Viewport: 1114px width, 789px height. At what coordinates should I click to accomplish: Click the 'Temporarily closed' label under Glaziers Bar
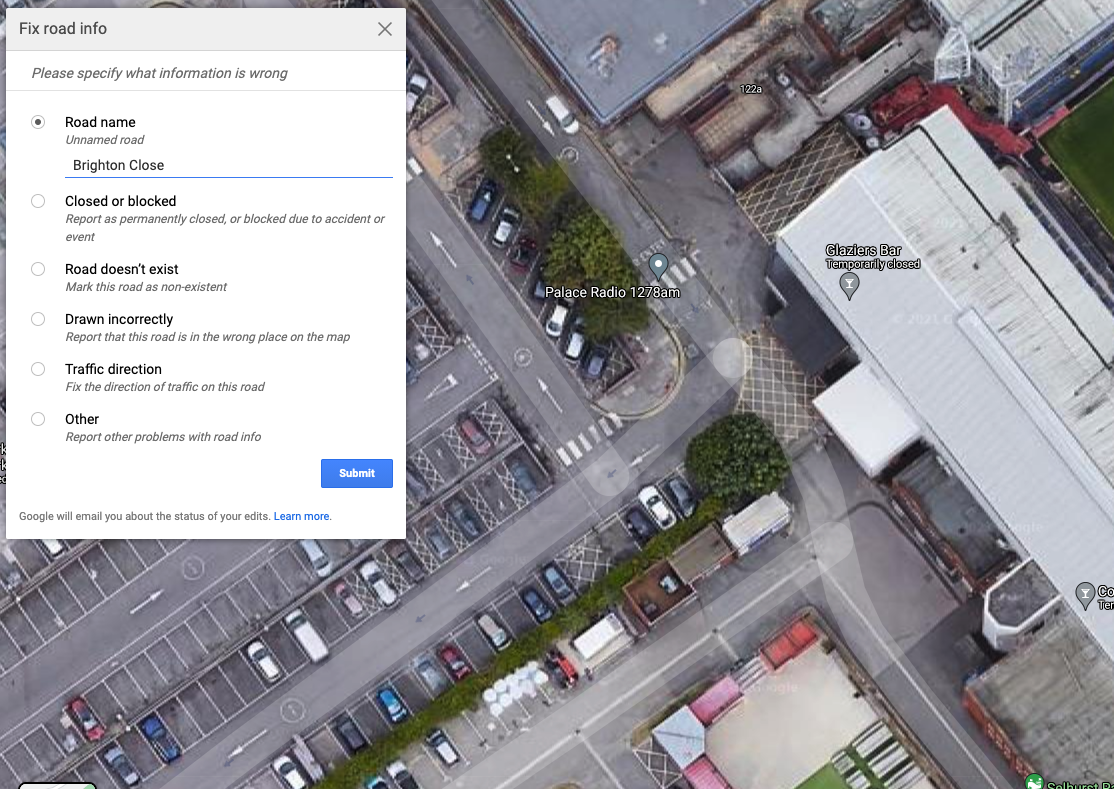872,264
